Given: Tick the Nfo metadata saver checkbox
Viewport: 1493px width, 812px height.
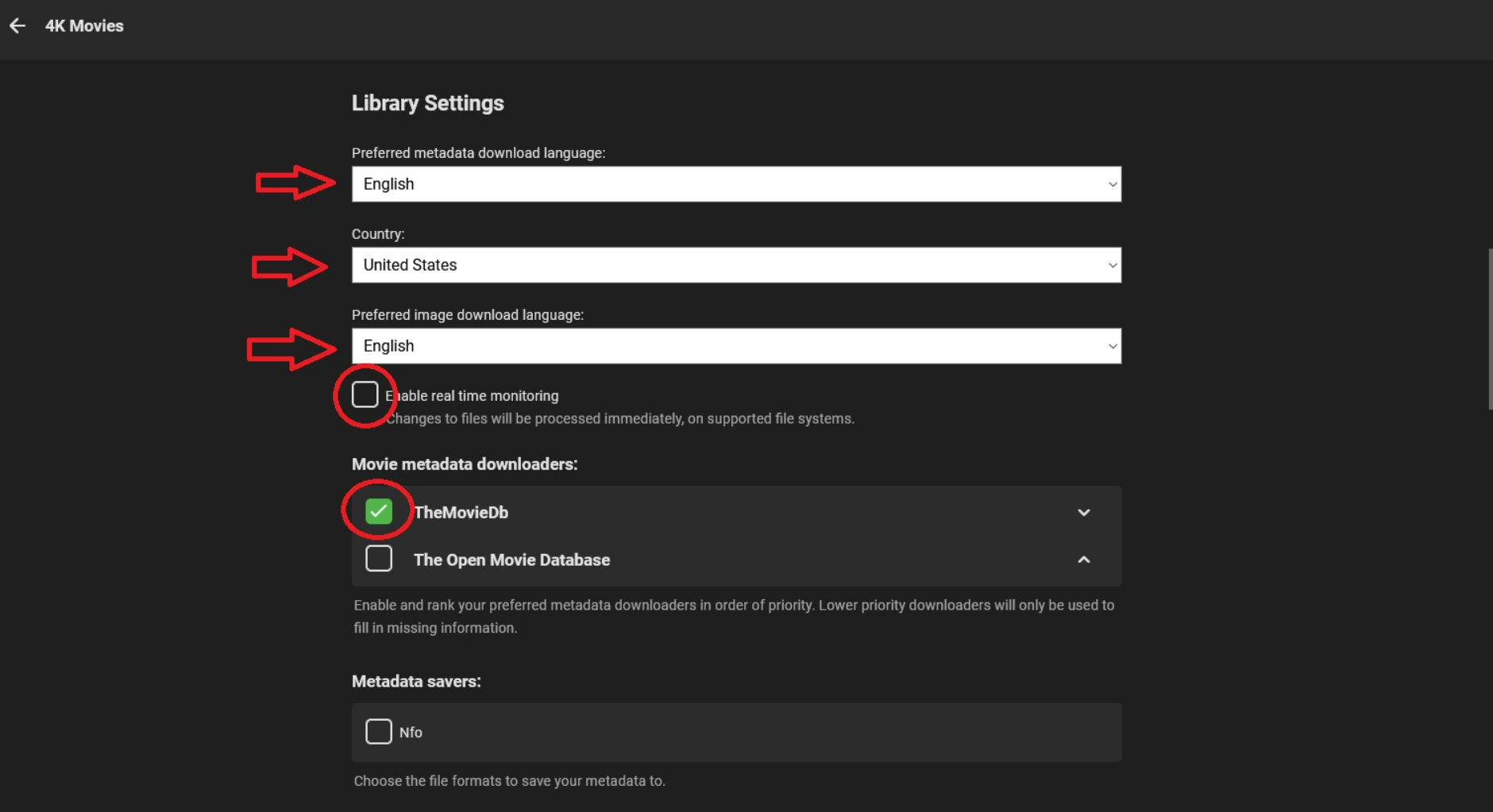Looking at the screenshot, I should pos(379,731).
